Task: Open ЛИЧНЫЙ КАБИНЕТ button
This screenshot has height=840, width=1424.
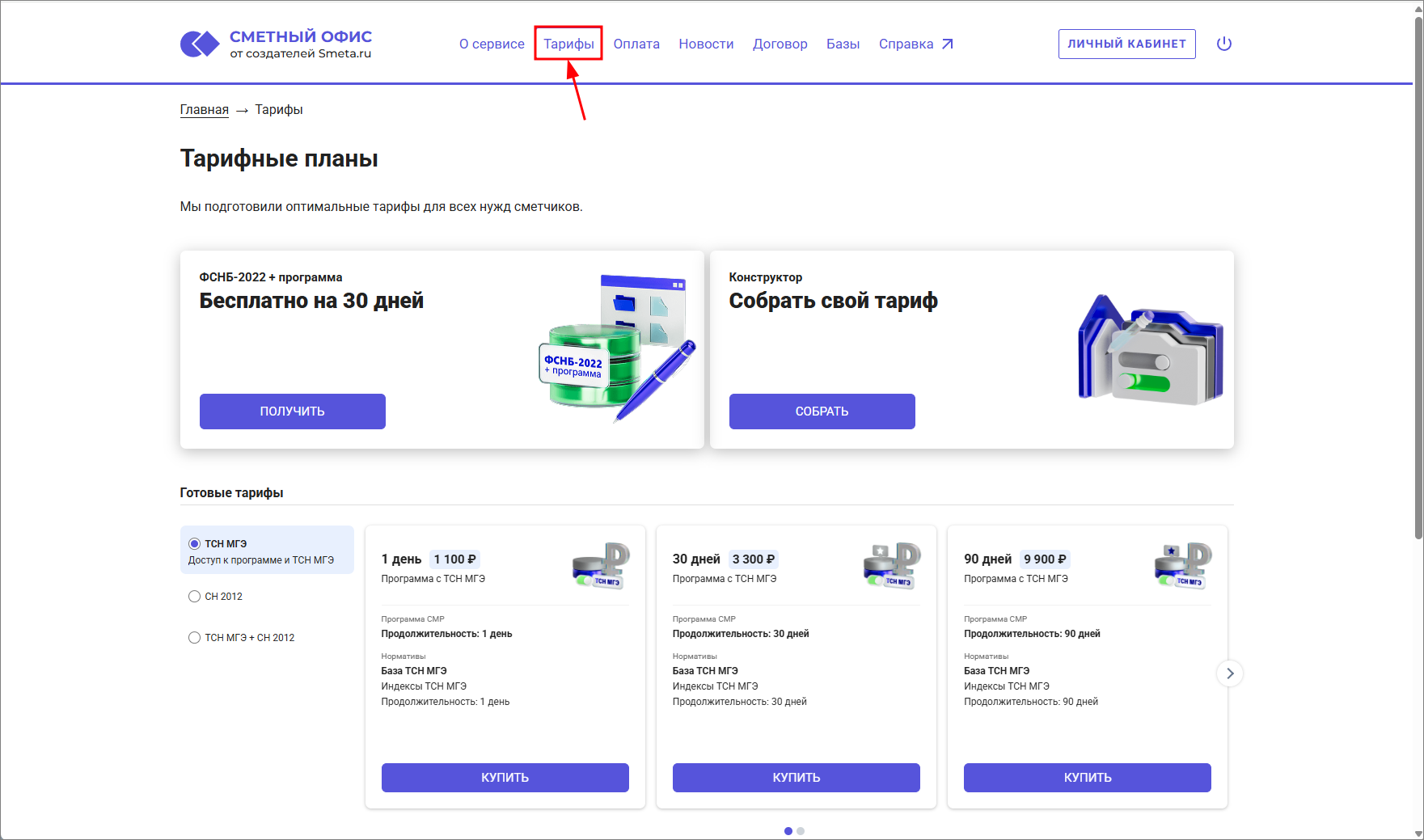Action: coord(1126,44)
